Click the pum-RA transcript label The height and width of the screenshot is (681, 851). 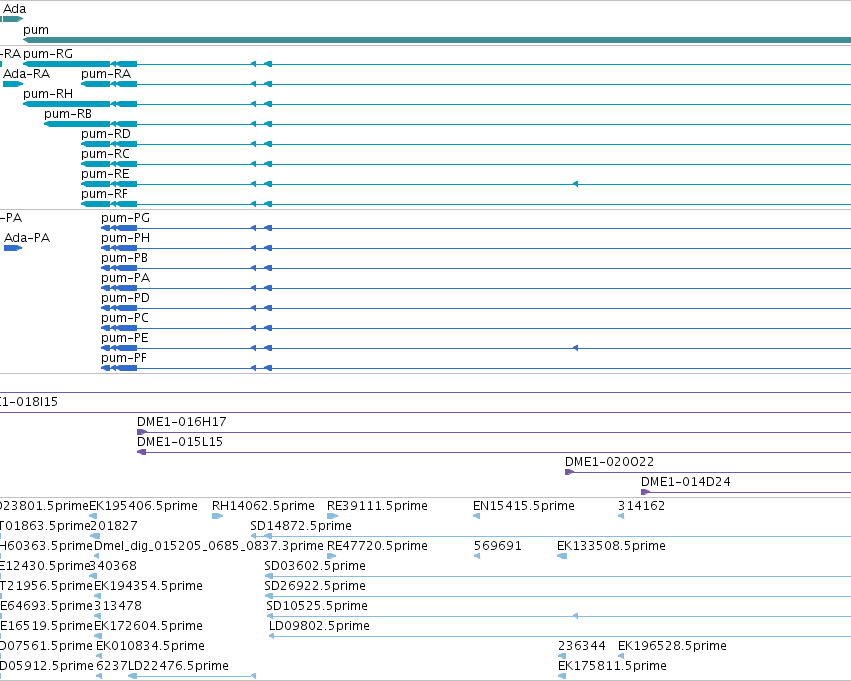coord(106,74)
